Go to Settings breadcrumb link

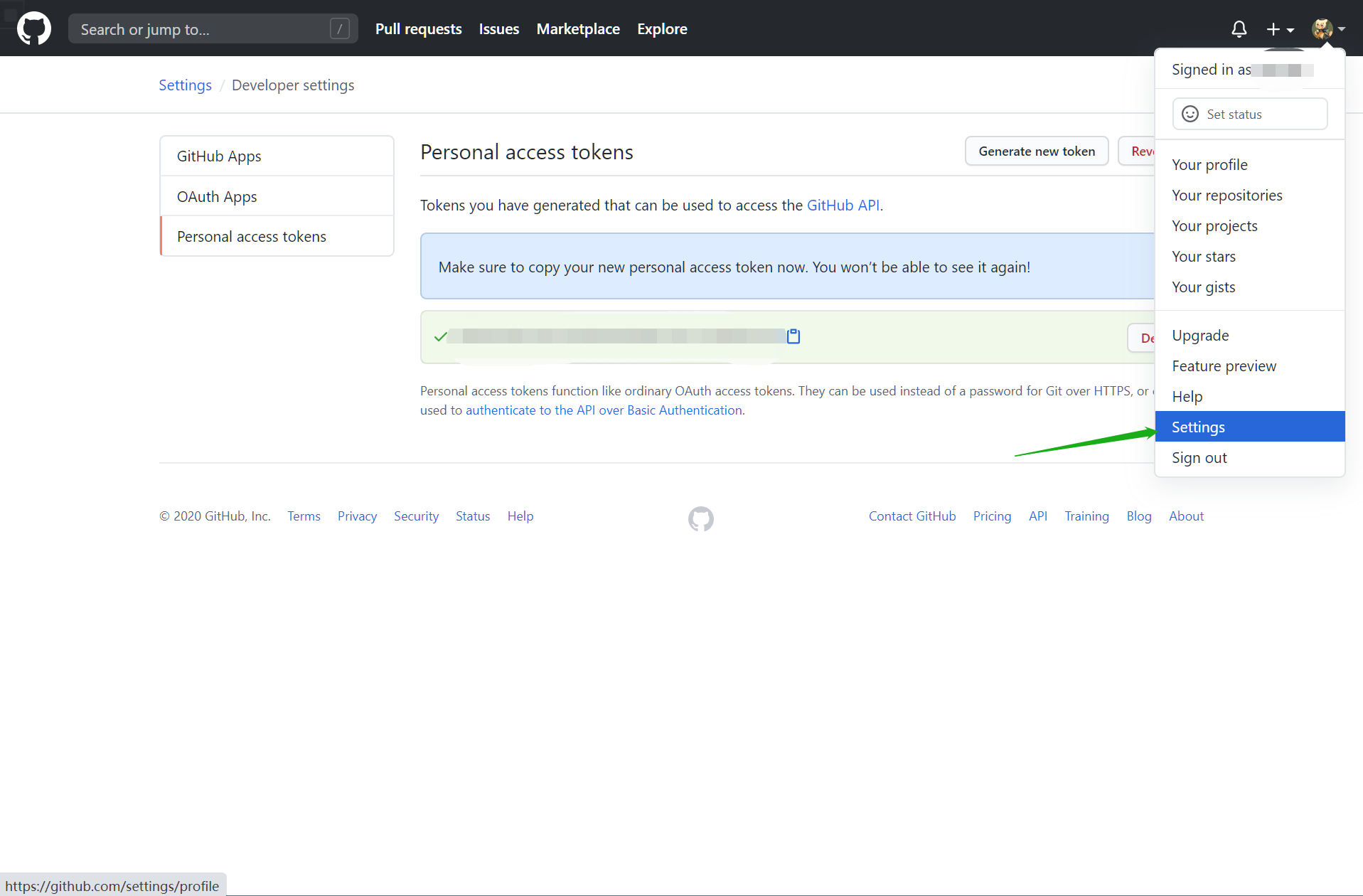185,85
